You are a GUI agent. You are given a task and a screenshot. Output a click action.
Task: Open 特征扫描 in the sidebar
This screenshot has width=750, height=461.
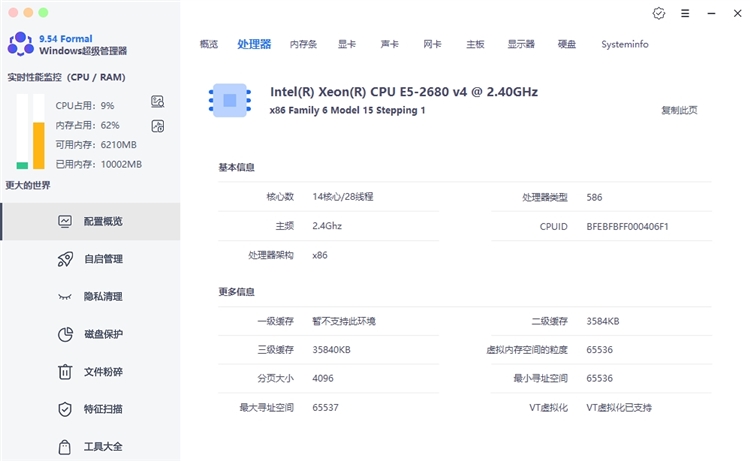click(x=91, y=409)
